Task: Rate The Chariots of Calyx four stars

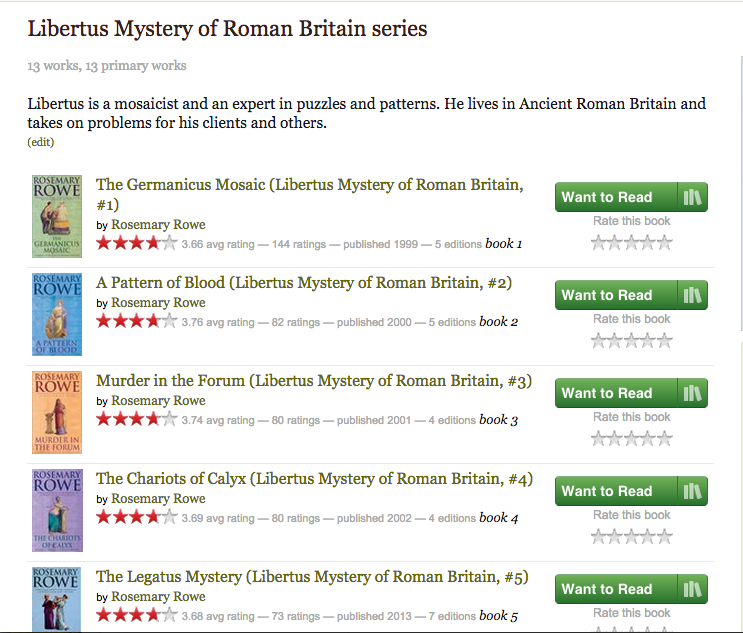Action: pos(648,536)
